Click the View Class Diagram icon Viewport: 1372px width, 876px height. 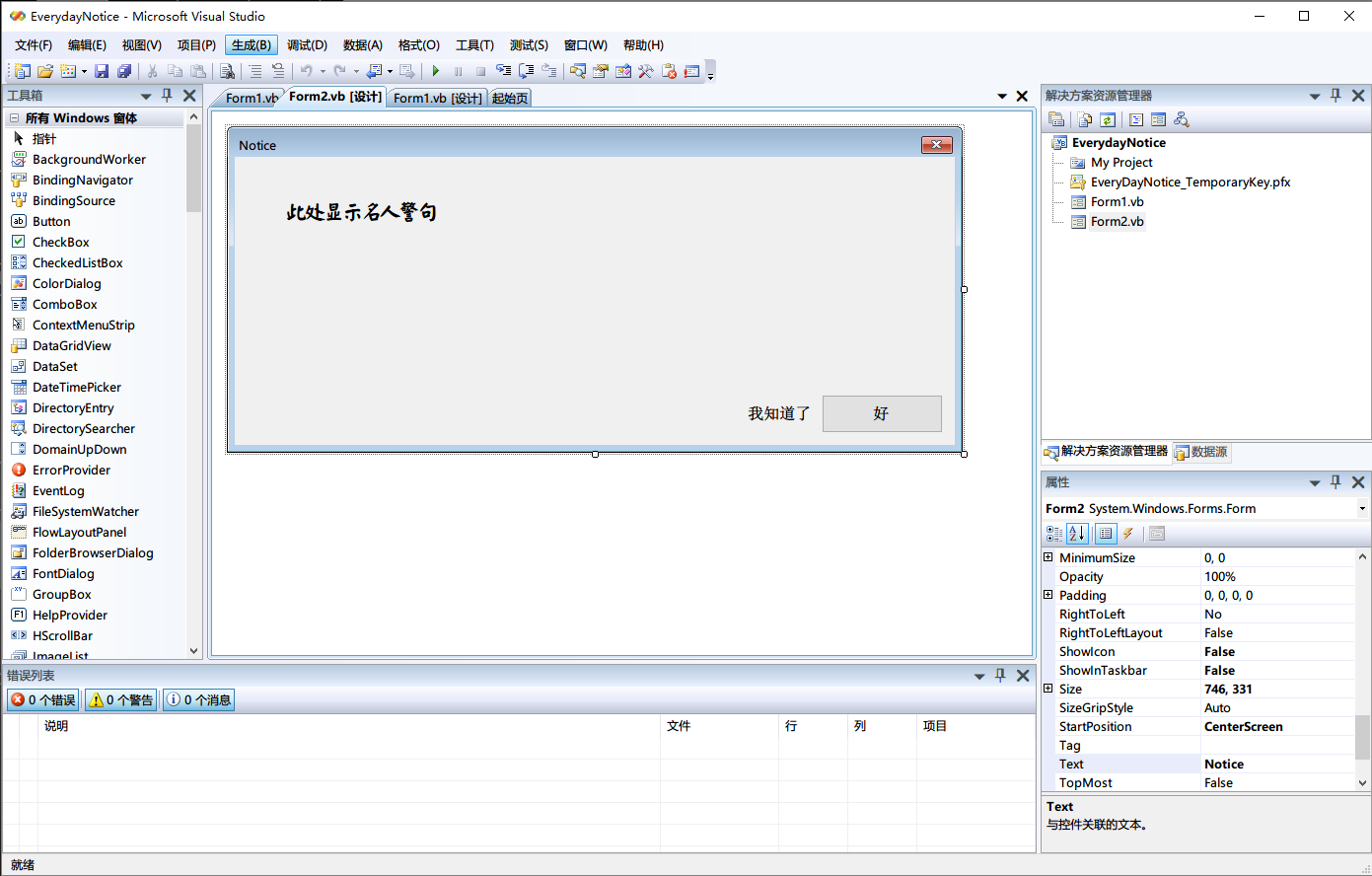pyautogui.click(x=1182, y=119)
